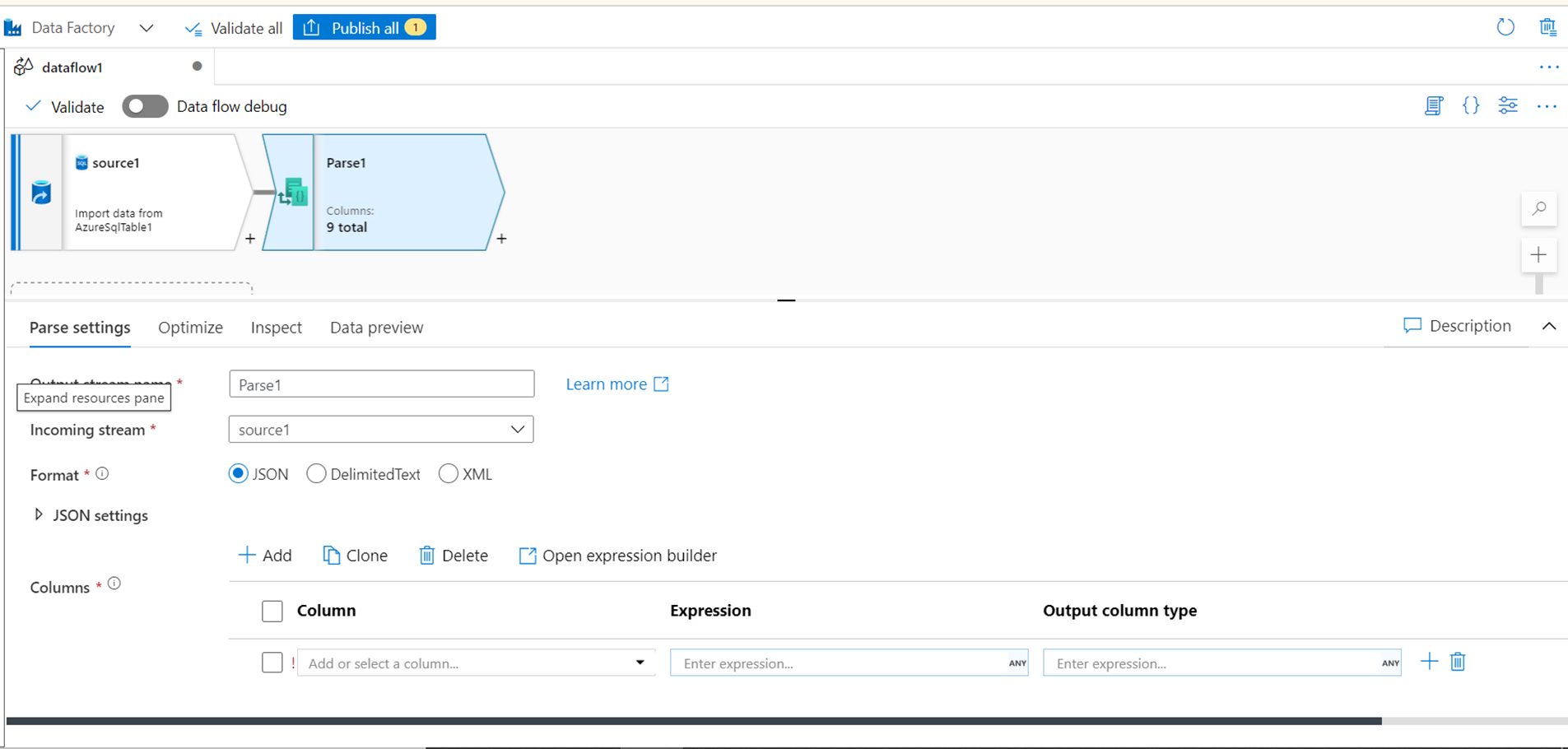Viewport: 1568px width, 749px height.
Task: Add a column row with plus icon
Action: [x=1430, y=662]
